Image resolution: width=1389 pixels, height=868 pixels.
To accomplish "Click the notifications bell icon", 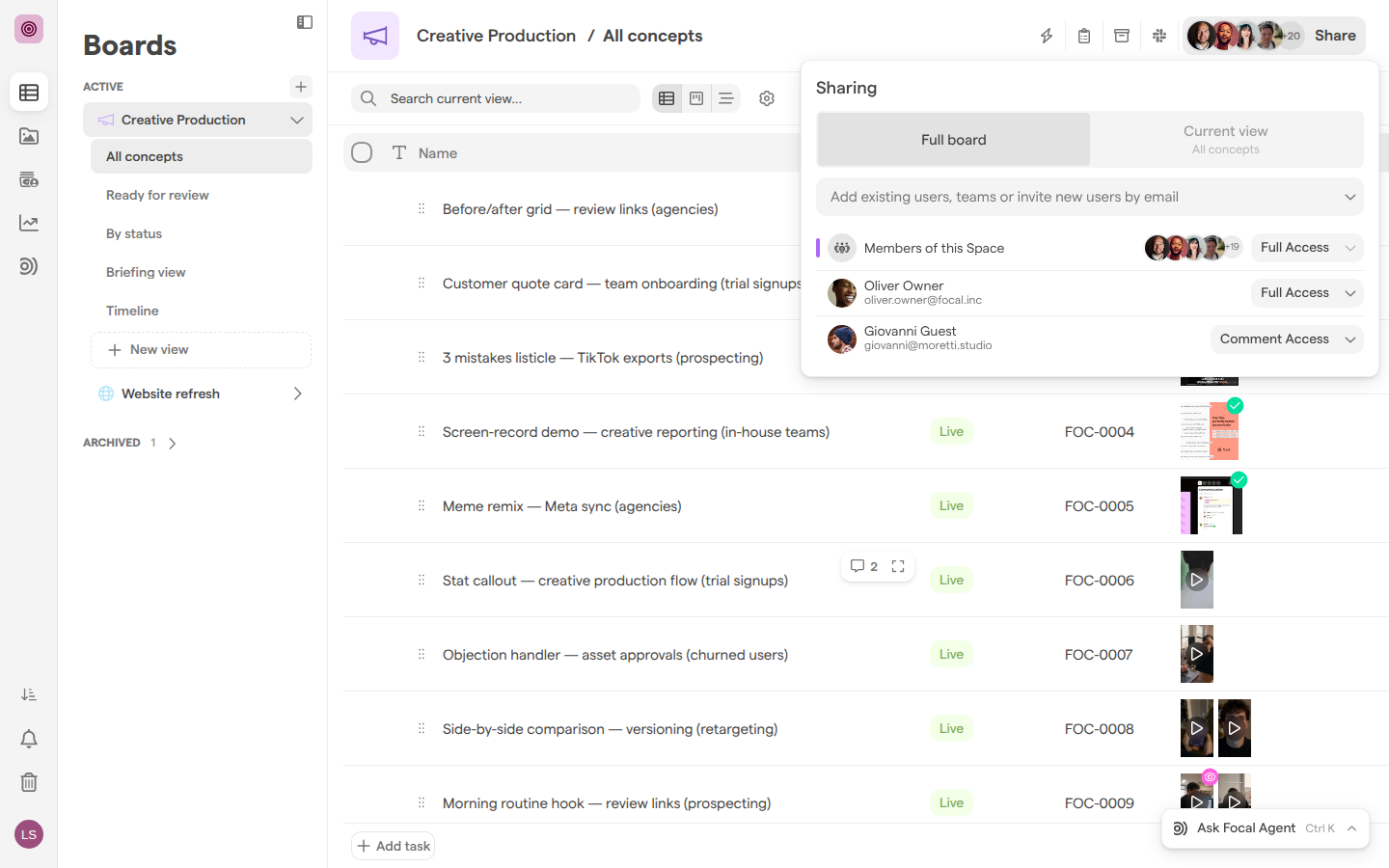I will click(x=29, y=739).
